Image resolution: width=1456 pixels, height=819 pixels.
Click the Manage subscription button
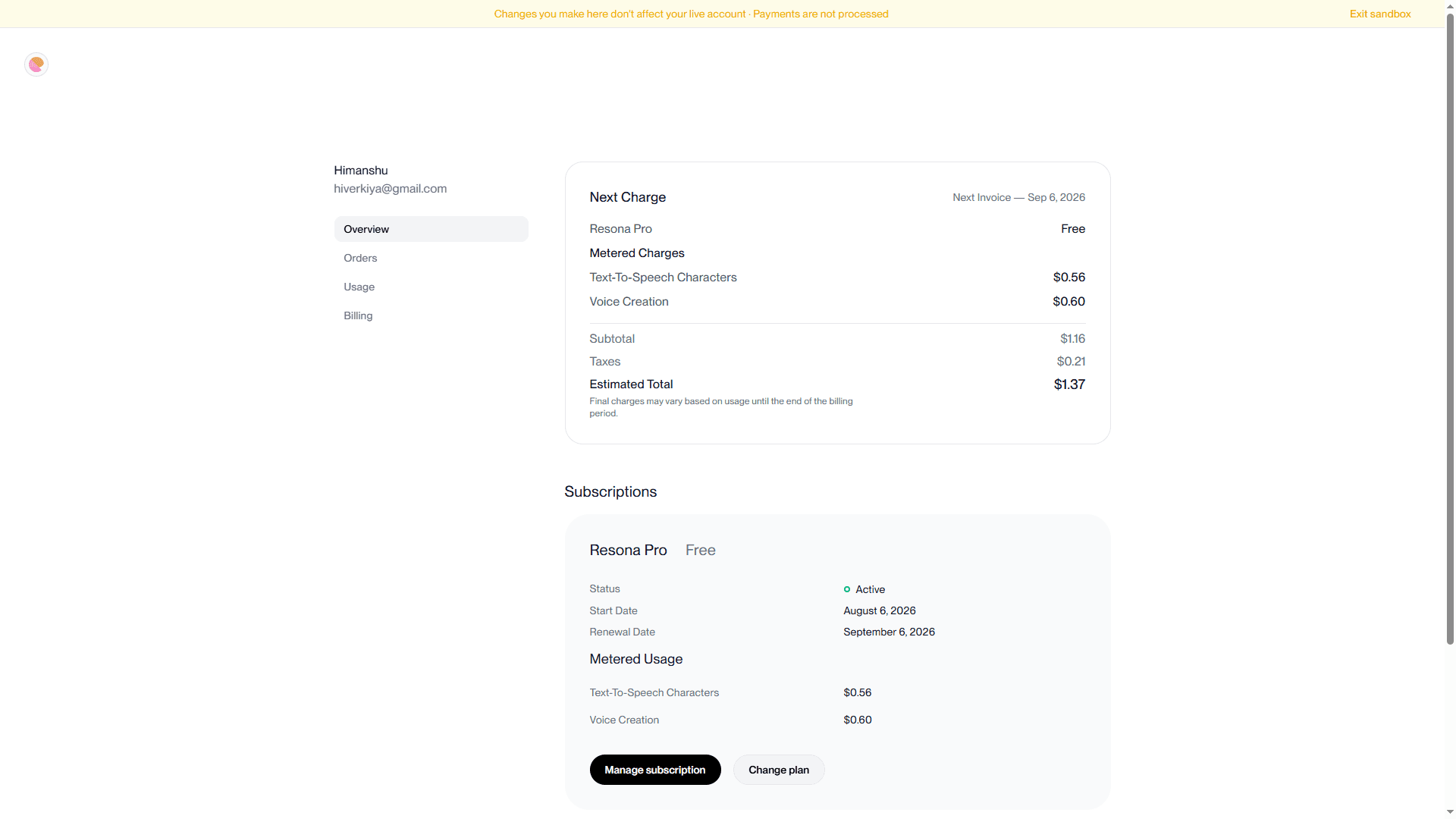(655, 770)
